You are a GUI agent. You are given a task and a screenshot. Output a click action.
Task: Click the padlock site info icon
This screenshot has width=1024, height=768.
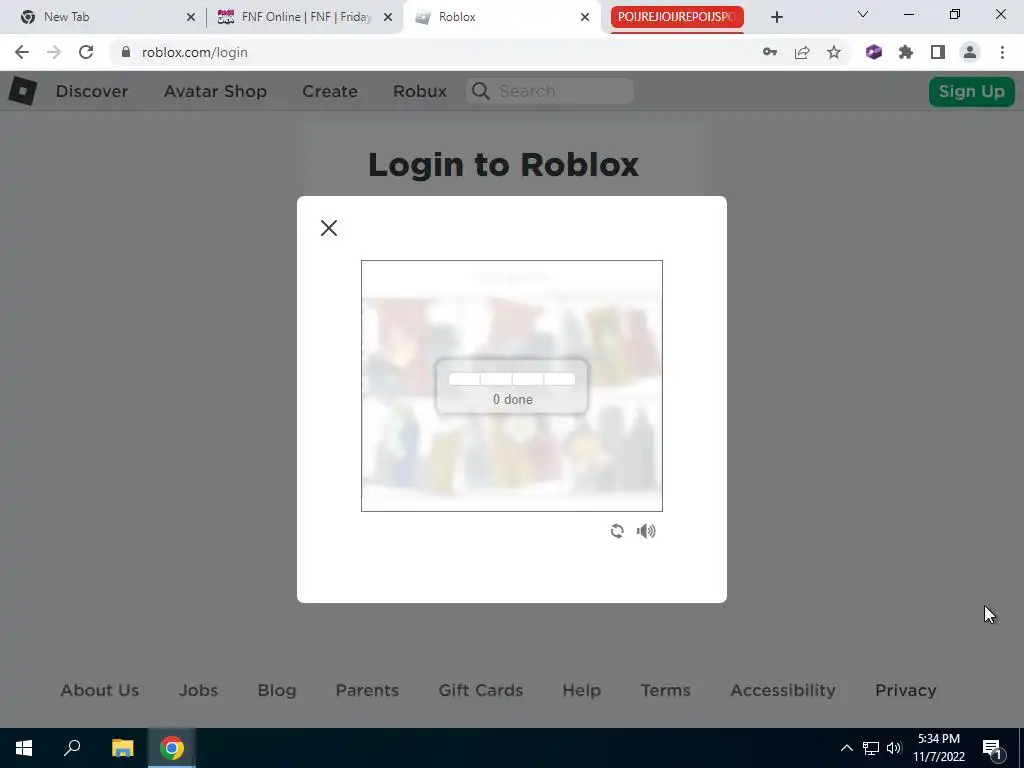[126, 52]
